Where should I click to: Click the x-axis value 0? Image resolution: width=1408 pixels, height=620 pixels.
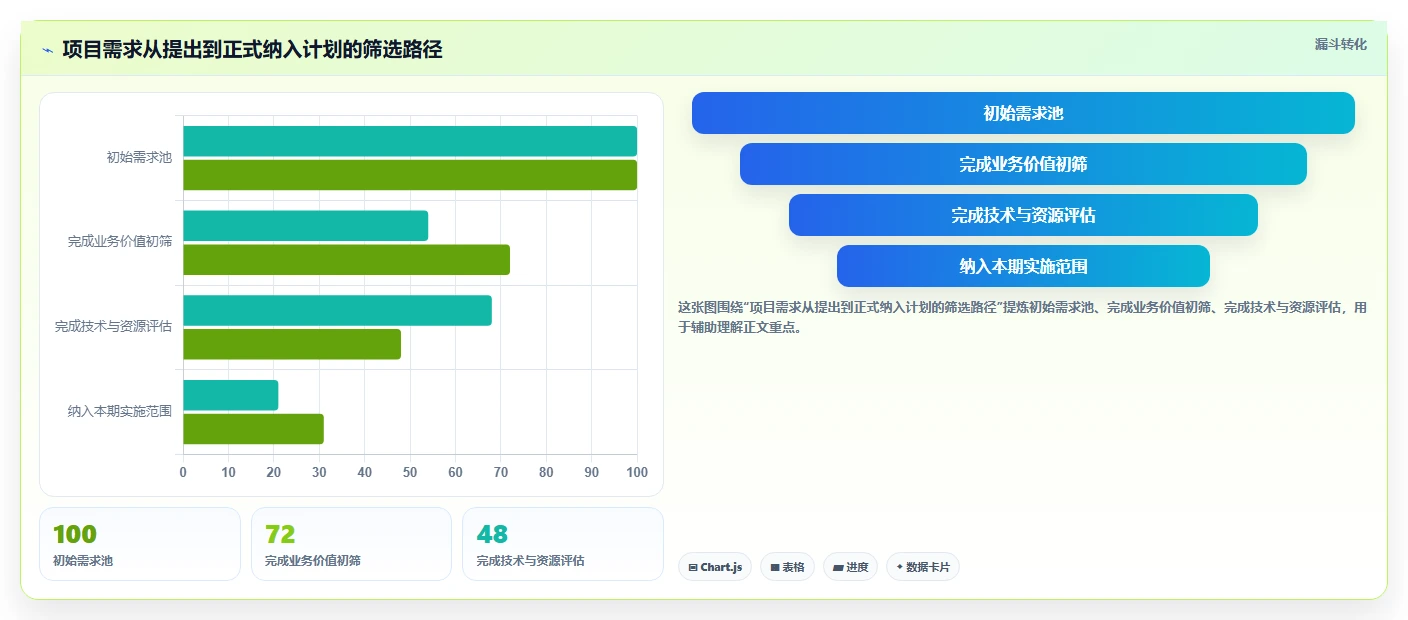coord(183,472)
